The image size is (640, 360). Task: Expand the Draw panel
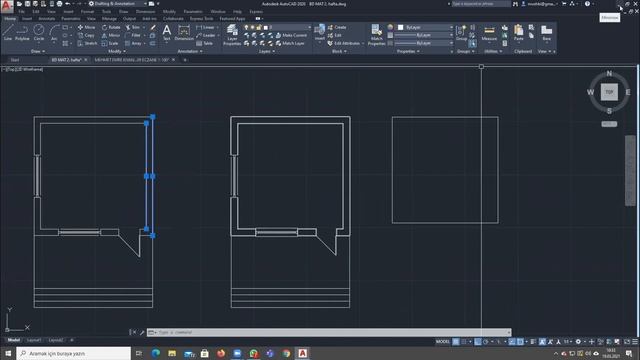click(x=38, y=51)
